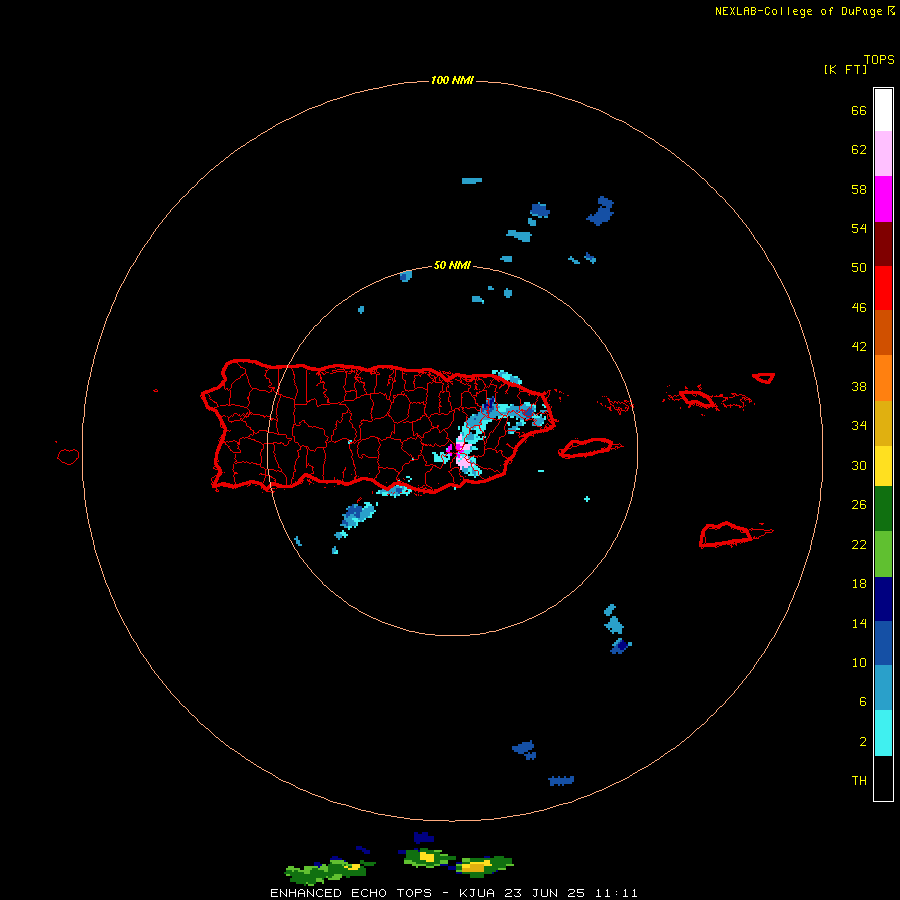Click the 66 value on the scale
The width and height of the screenshot is (900, 900).
859,110
